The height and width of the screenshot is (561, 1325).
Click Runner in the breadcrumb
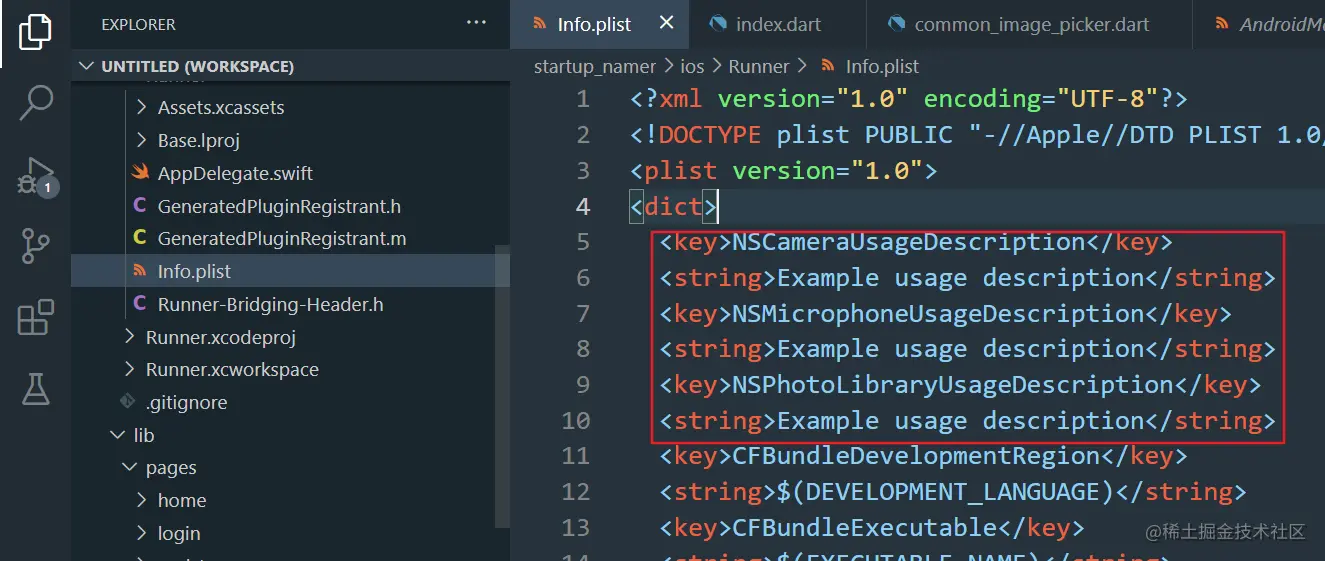759,67
